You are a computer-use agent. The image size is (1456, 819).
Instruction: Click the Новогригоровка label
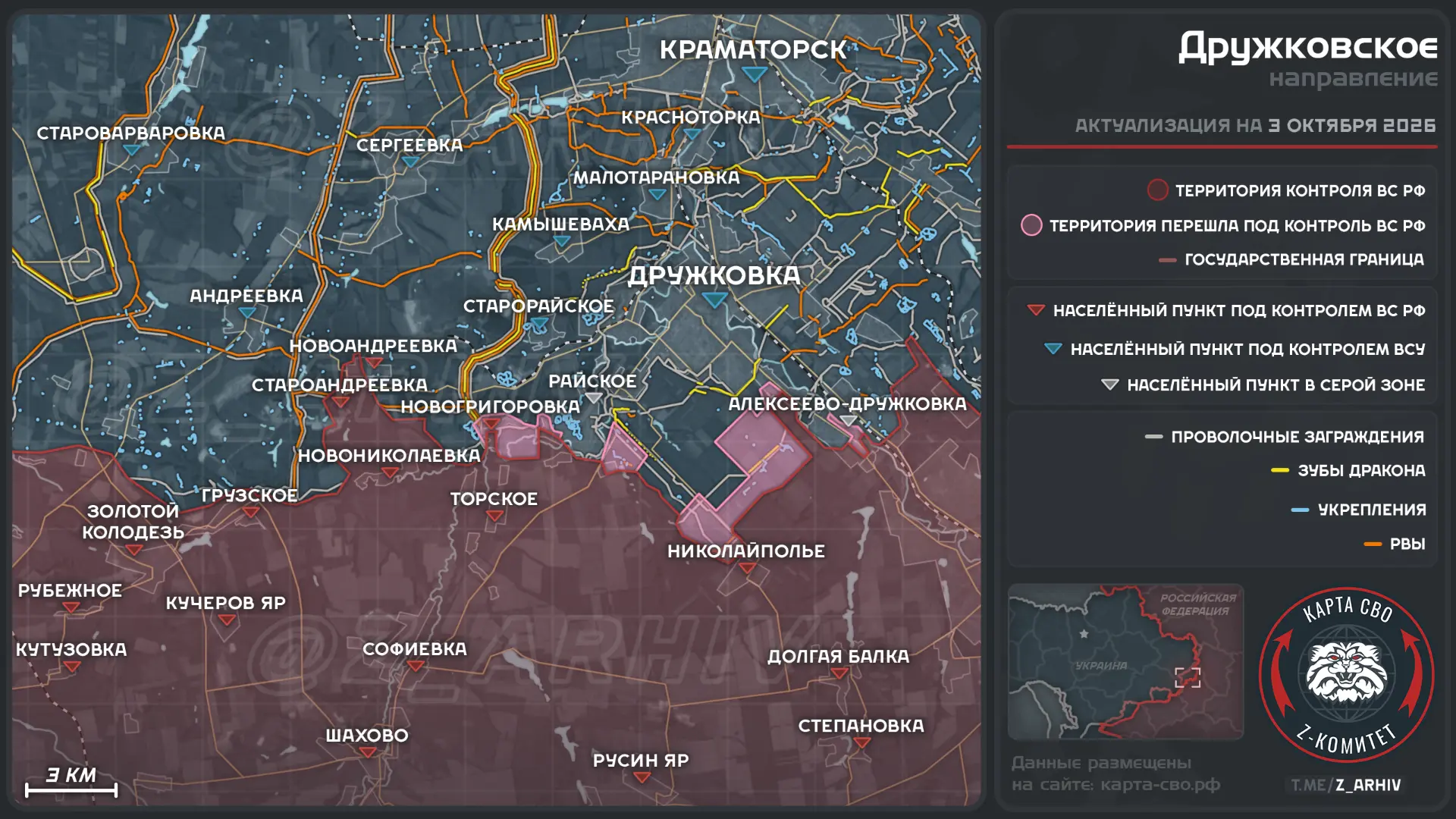click(x=490, y=406)
